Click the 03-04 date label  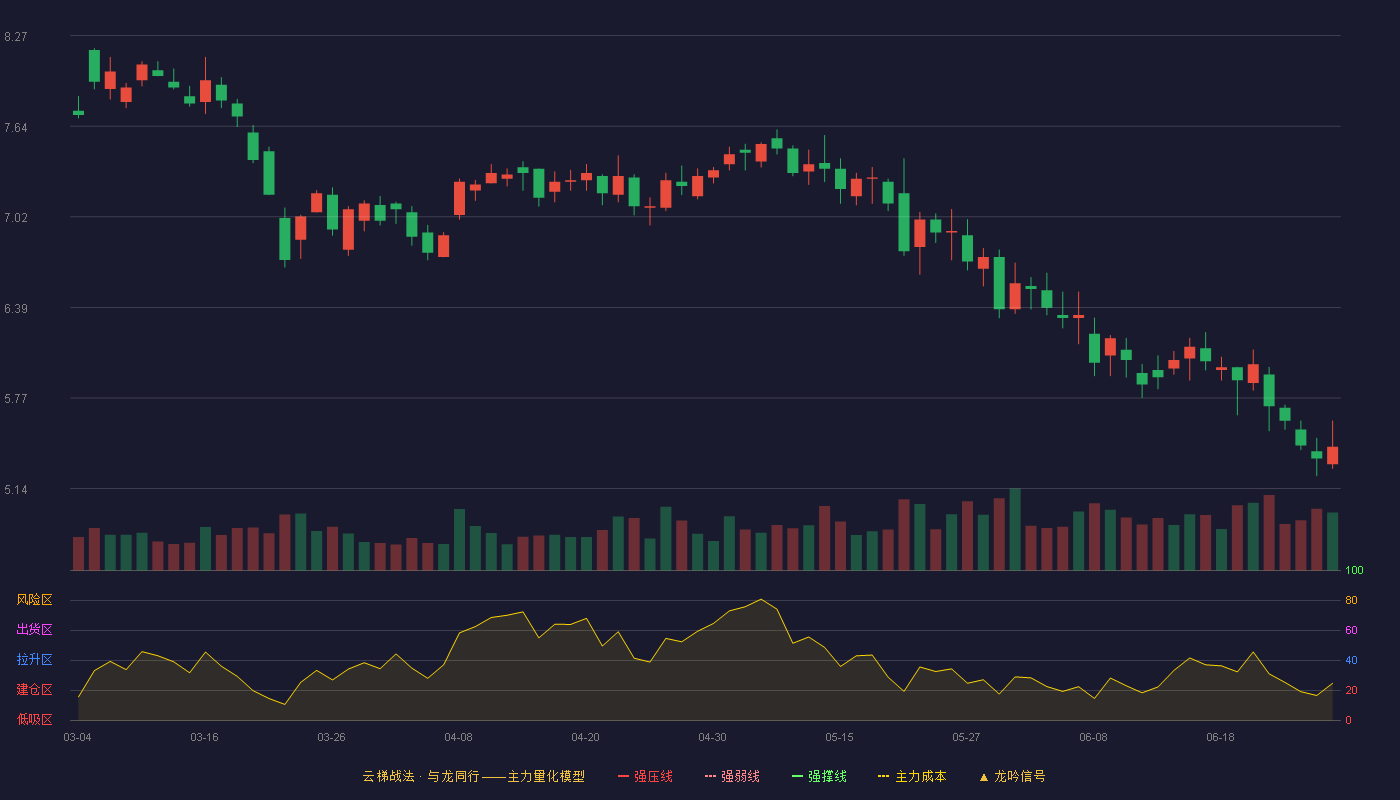(77, 737)
